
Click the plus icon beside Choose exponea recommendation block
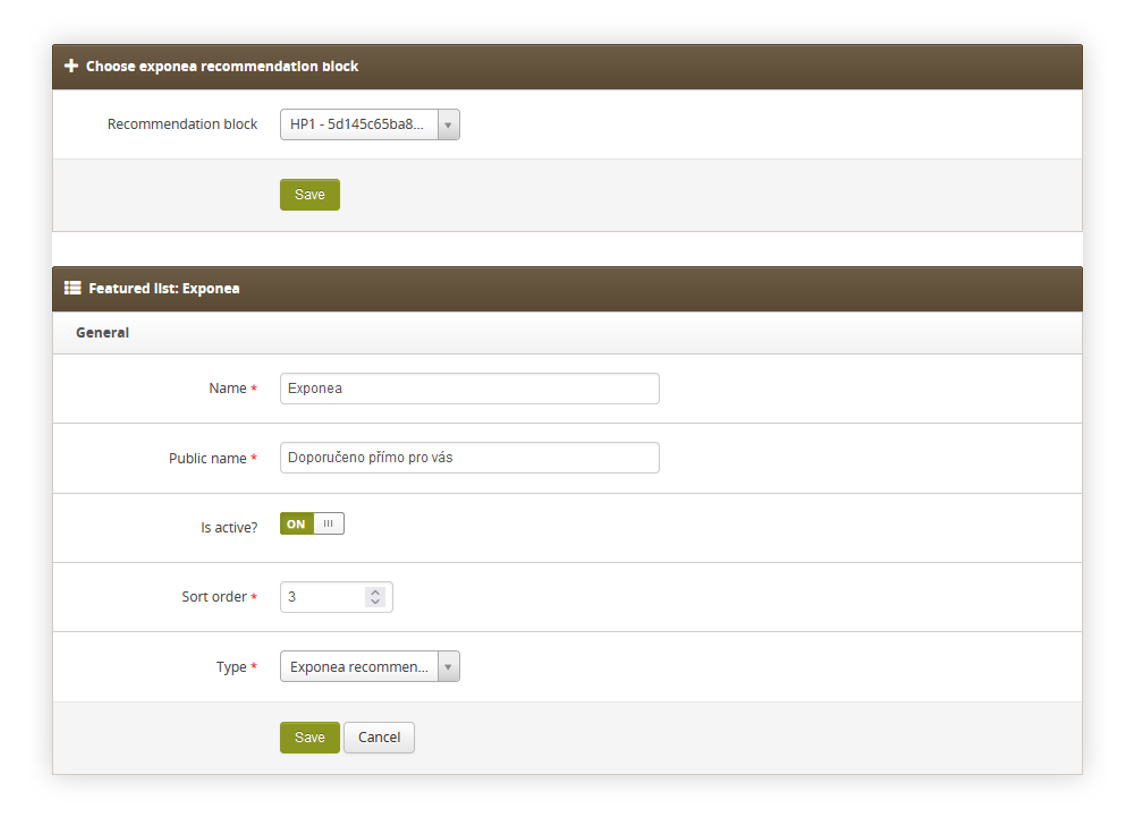[x=71, y=66]
